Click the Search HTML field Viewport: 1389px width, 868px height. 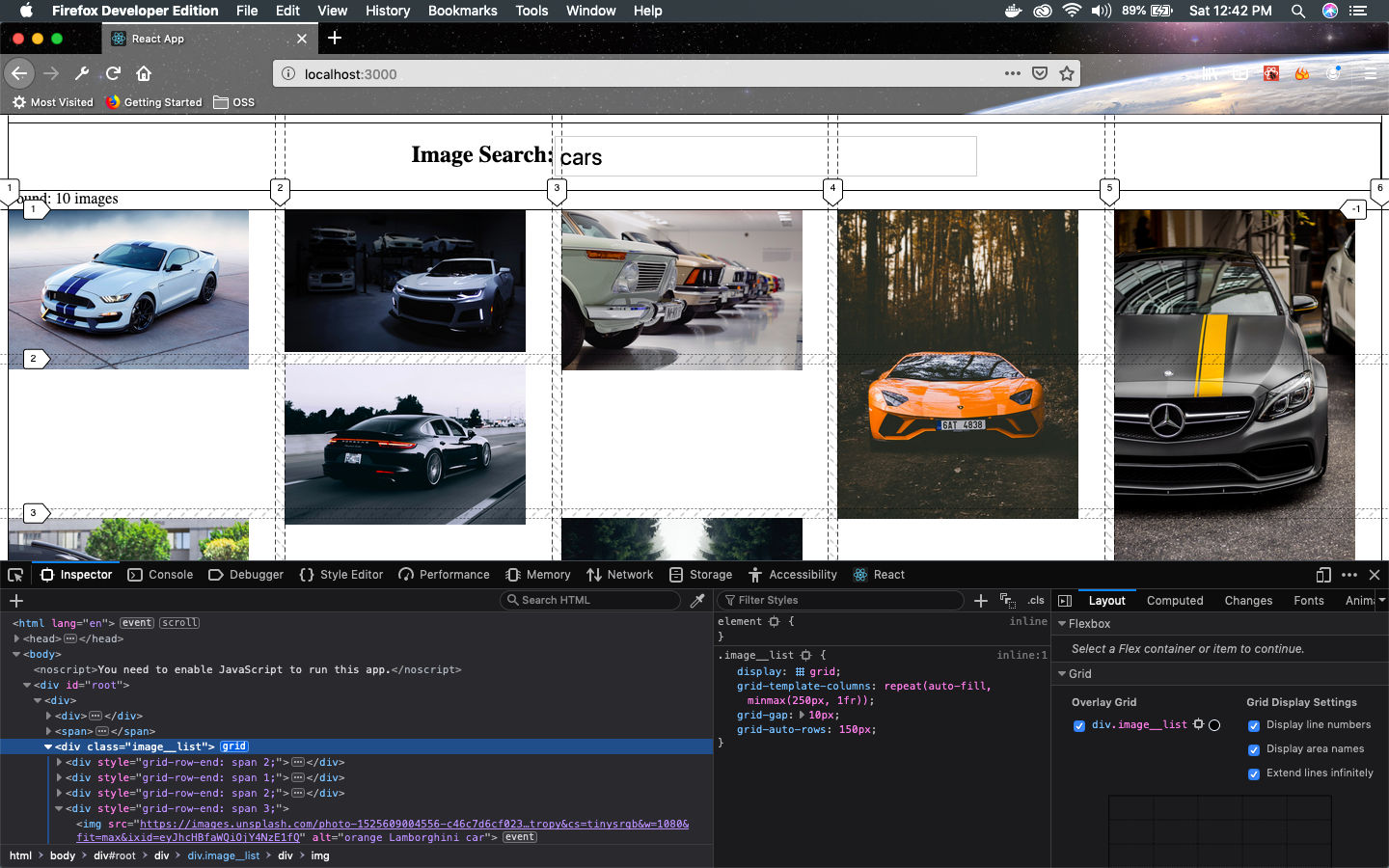click(x=590, y=600)
